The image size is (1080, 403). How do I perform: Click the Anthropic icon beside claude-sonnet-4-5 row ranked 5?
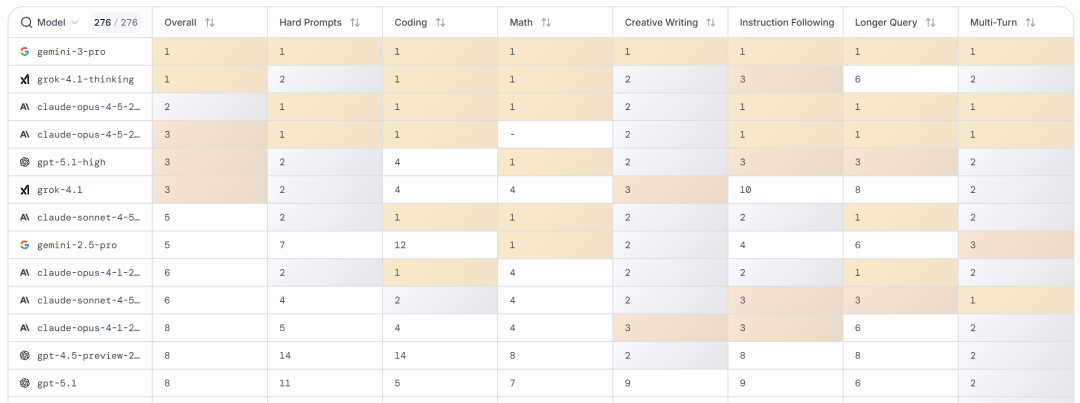(x=25, y=217)
